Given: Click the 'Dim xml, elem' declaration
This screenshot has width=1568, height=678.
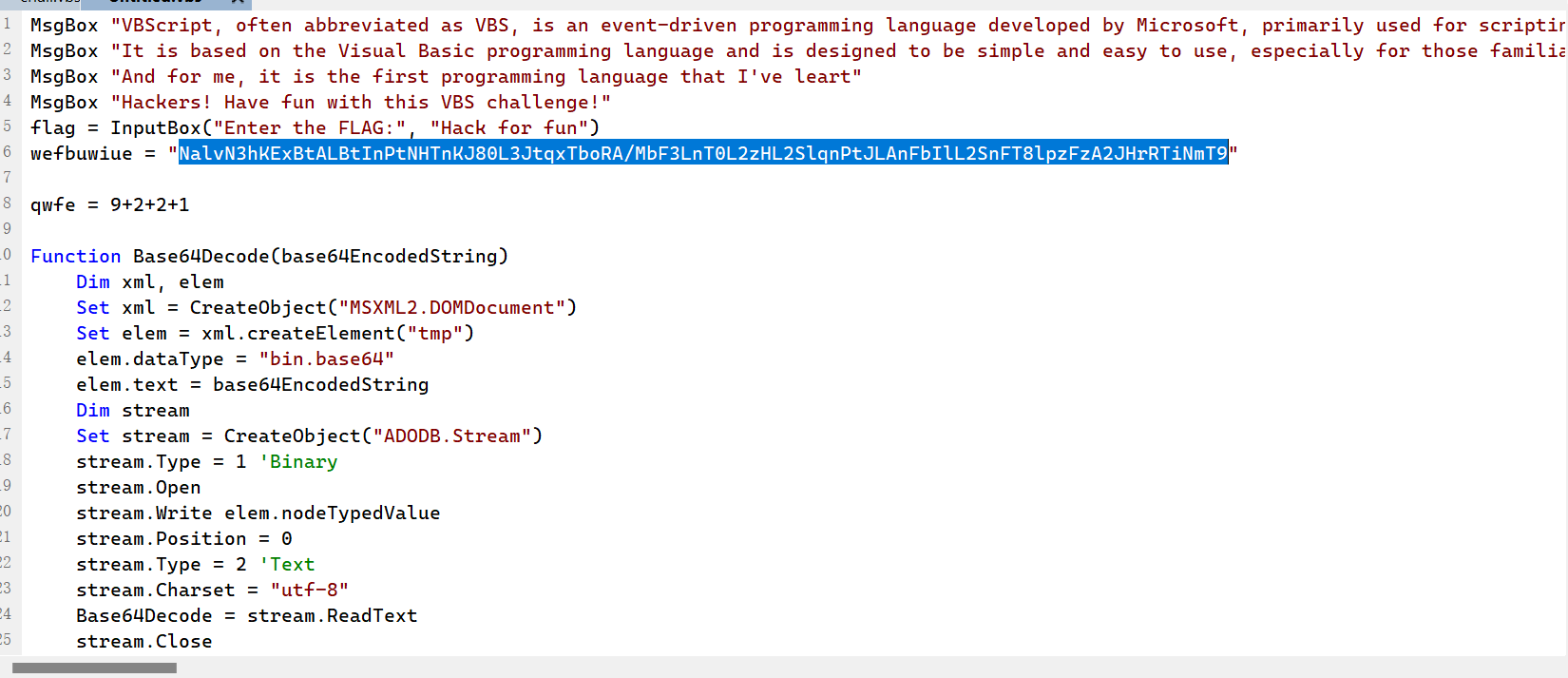Looking at the screenshot, I should pyautogui.click(x=150, y=281).
